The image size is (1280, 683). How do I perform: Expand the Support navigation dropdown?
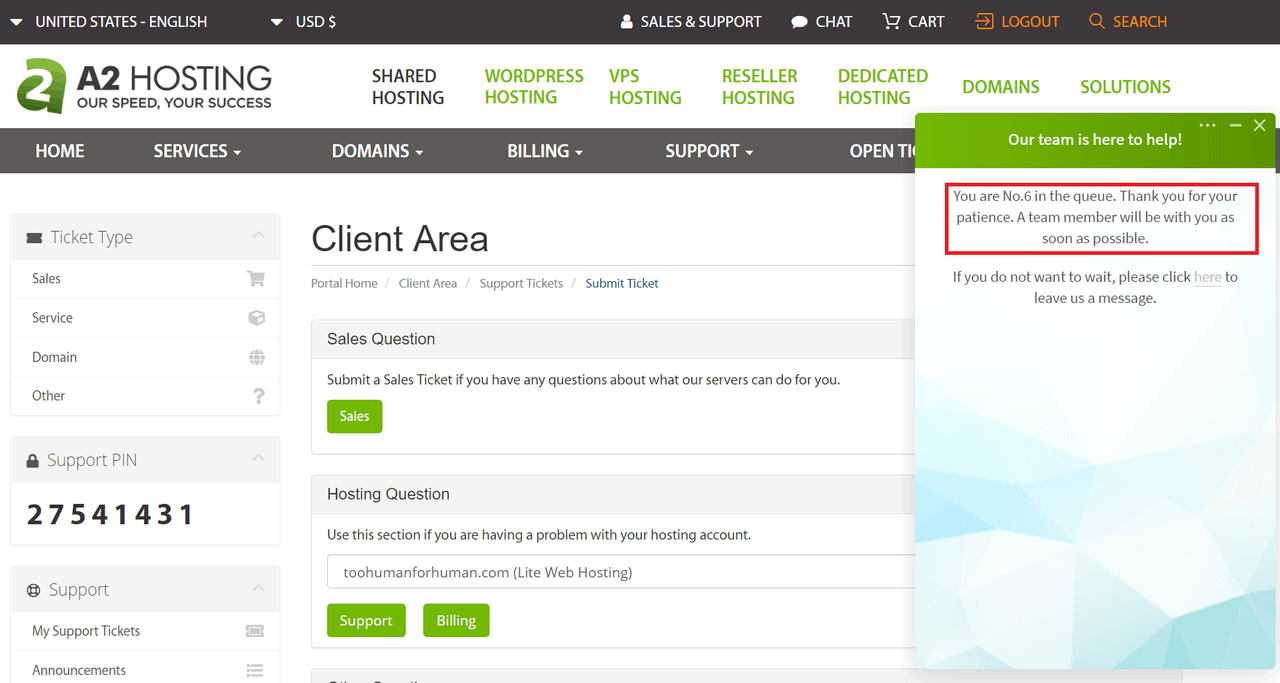(709, 151)
